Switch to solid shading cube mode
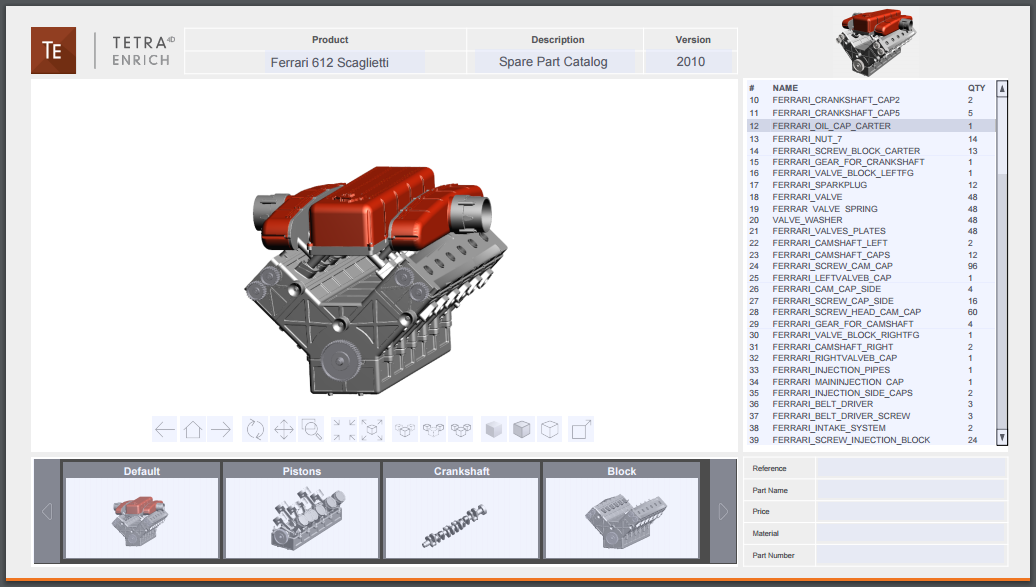The image size is (1036, 587). pos(493,429)
